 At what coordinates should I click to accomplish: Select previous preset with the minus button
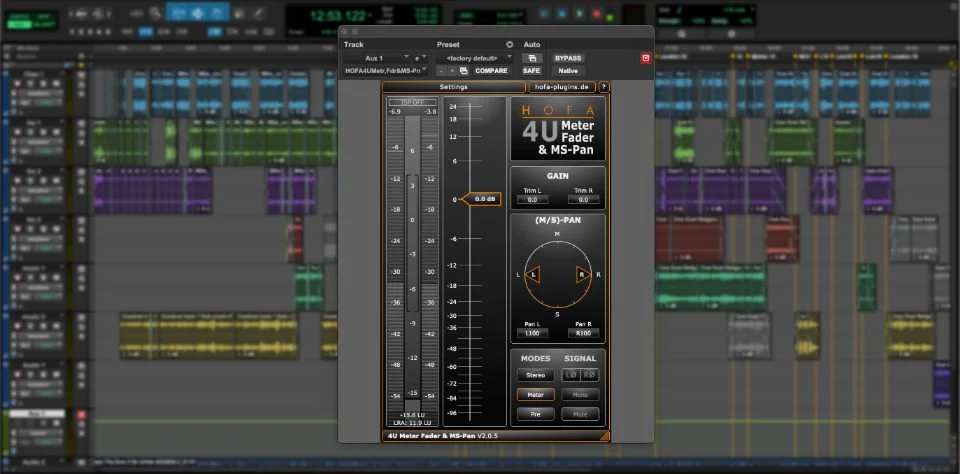coord(441,70)
